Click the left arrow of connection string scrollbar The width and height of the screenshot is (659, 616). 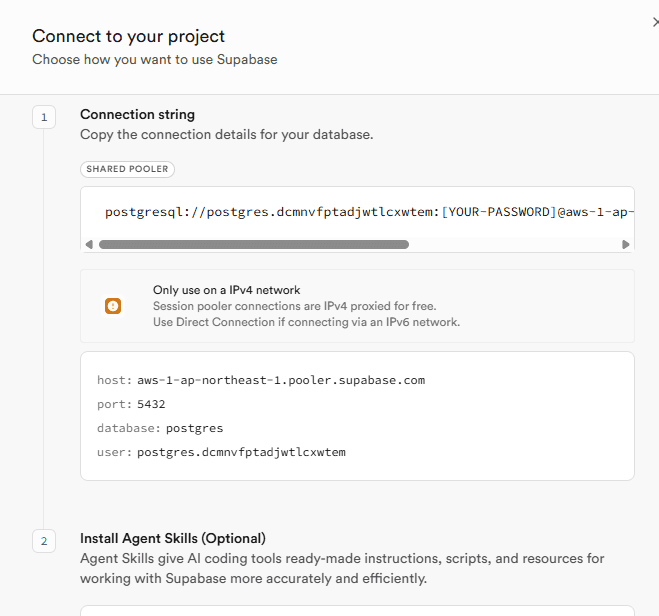[x=89, y=245]
